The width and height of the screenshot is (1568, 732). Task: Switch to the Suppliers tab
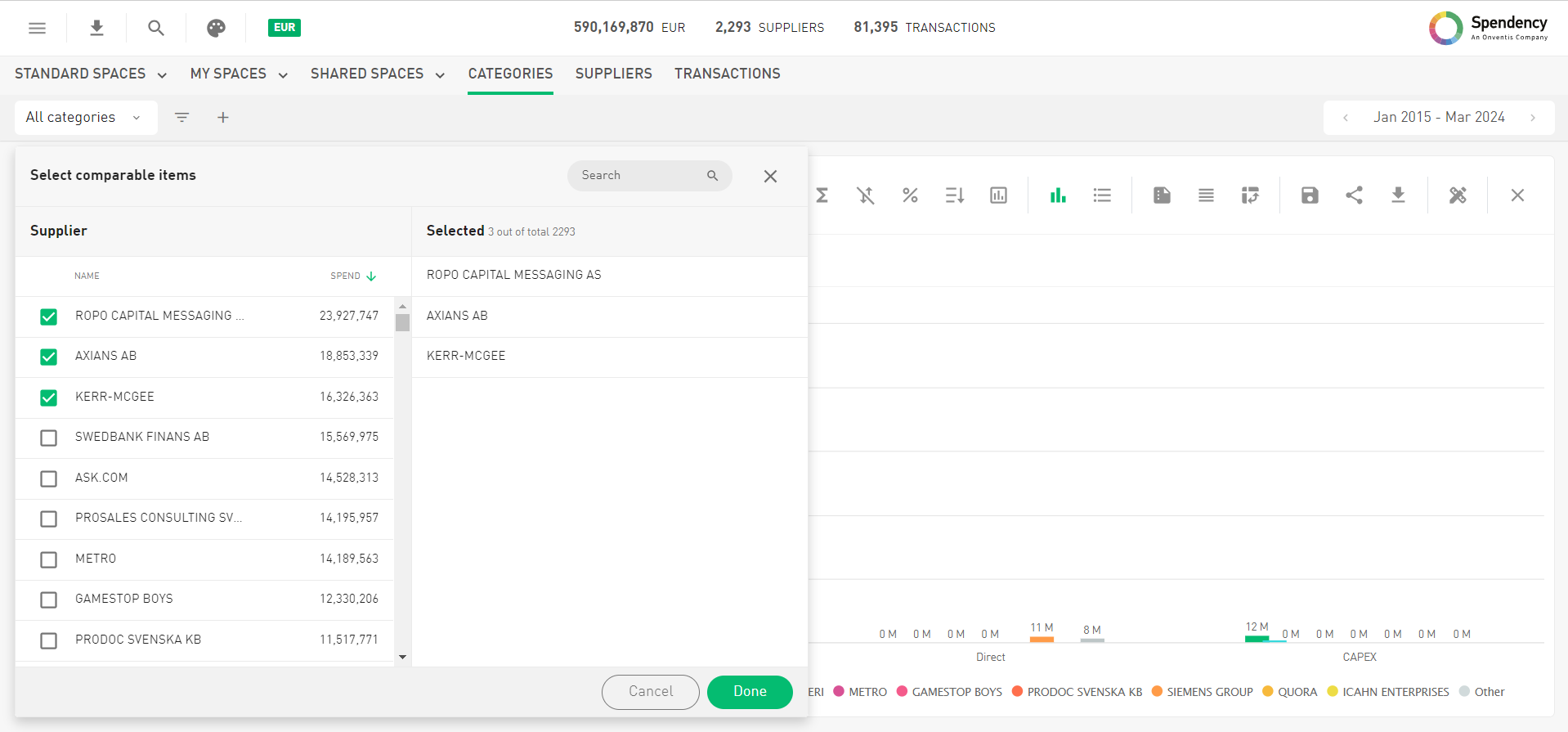(613, 74)
